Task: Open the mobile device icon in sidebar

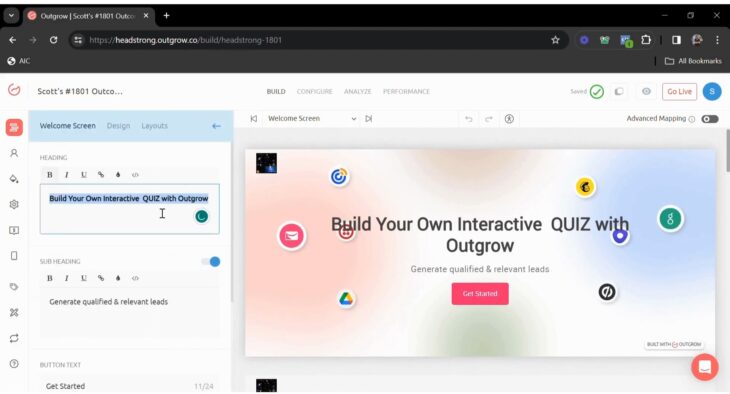Action: point(14,256)
